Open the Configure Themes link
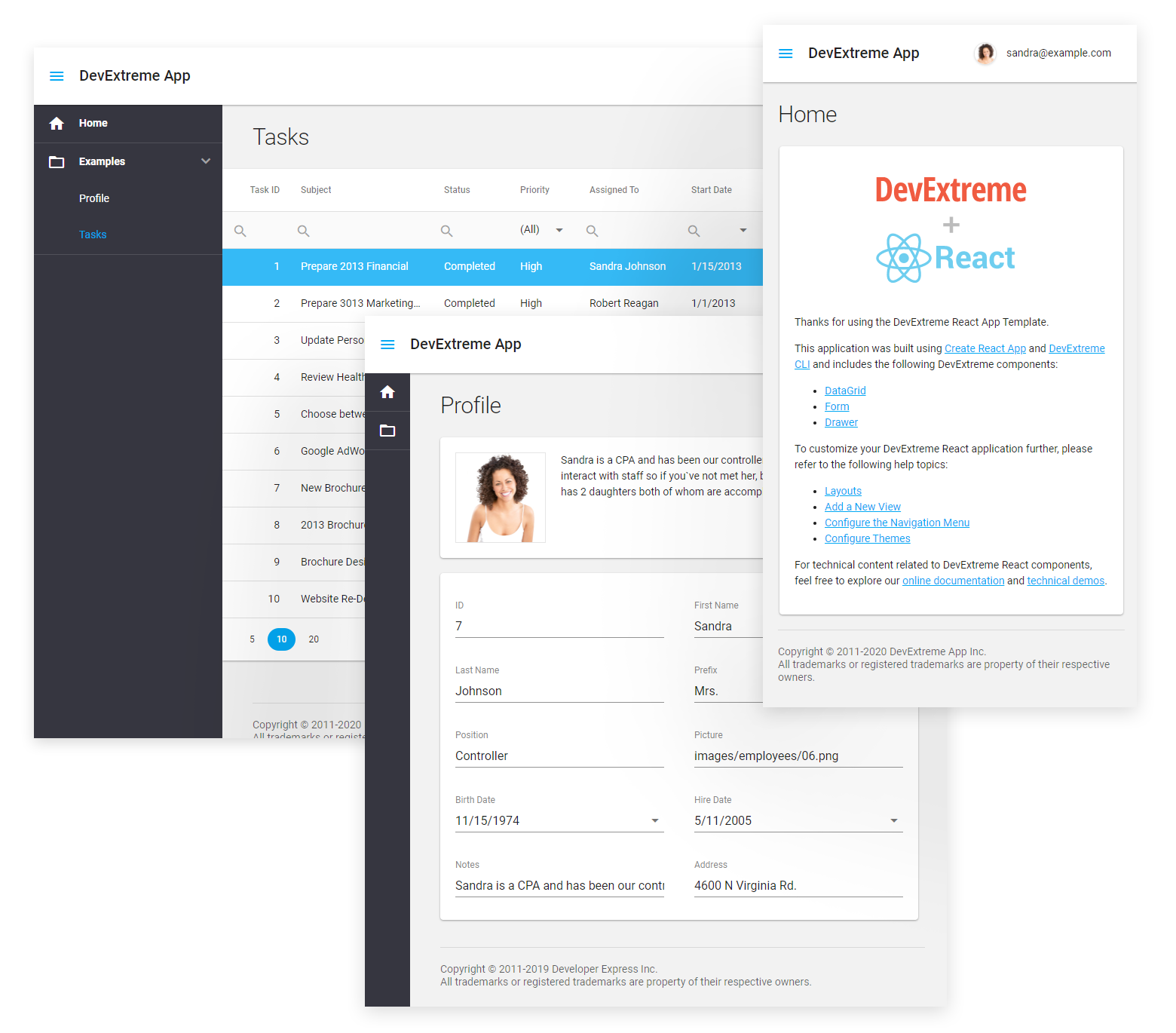This screenshot has width=1176, height=1033. click(868, 538)
